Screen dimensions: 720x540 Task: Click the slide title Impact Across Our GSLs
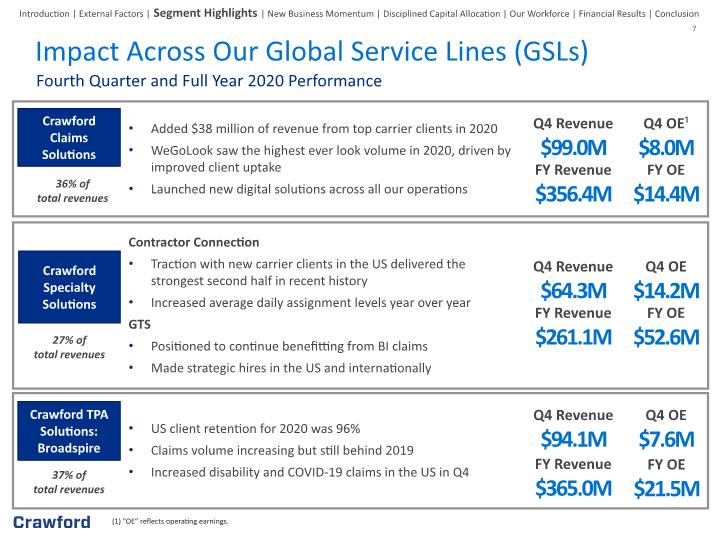(312, 51)
